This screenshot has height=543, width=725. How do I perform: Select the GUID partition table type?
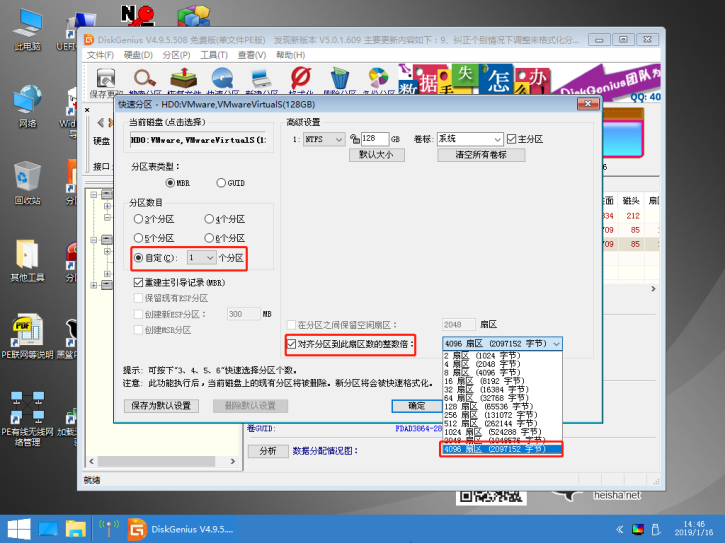(x=221, y=183)
